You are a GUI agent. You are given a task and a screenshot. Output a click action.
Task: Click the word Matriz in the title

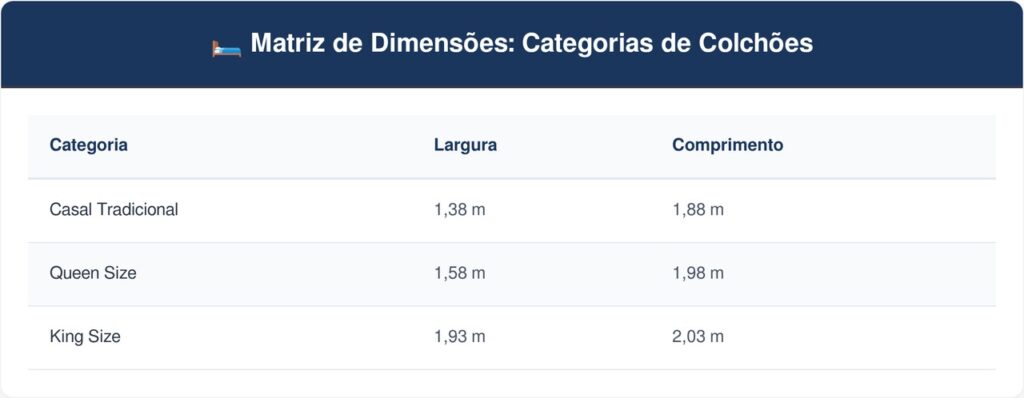tap(288, 43)
